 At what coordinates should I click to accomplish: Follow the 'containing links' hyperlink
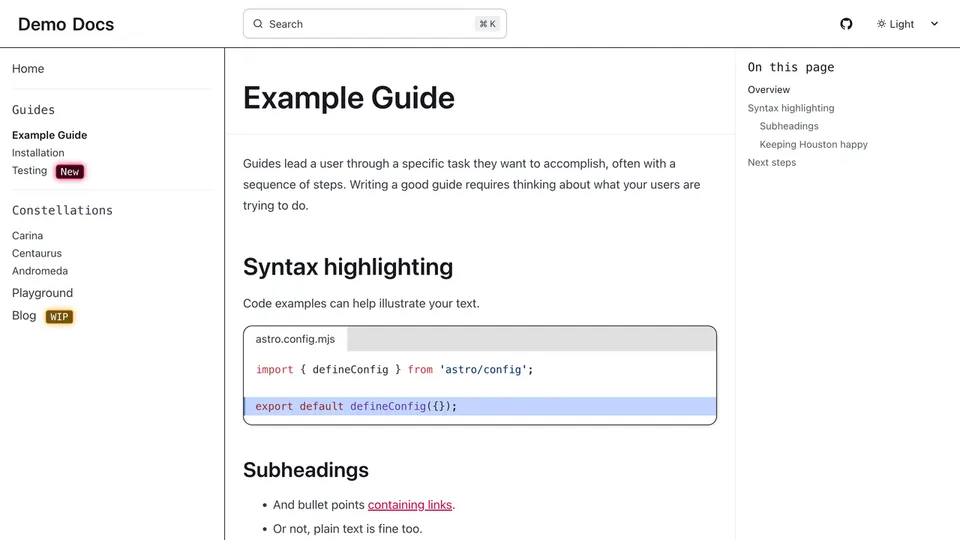coord(410,505)
